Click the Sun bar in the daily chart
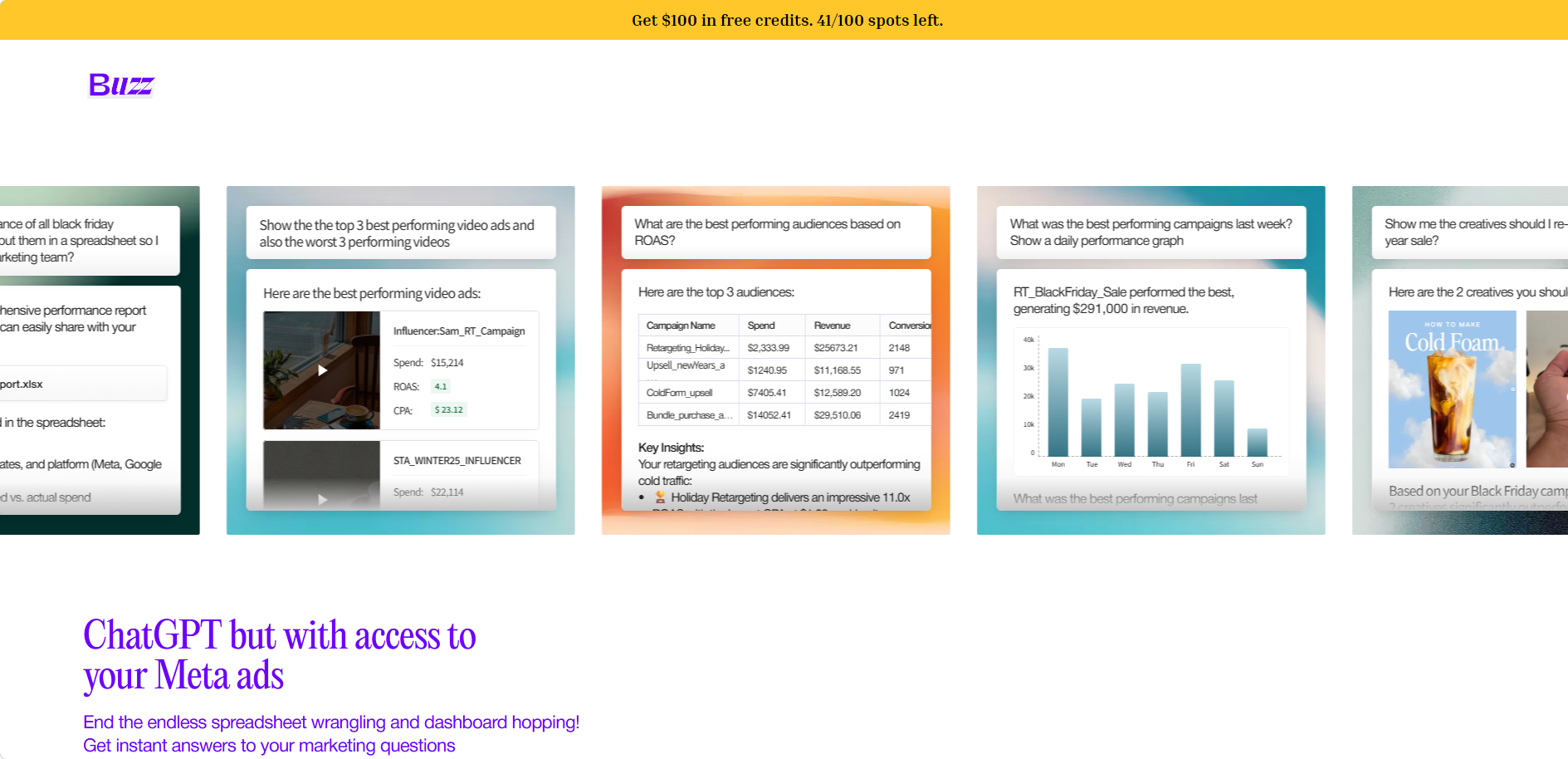Screen dimensions: 1568x759 (x=1258, y=443)
